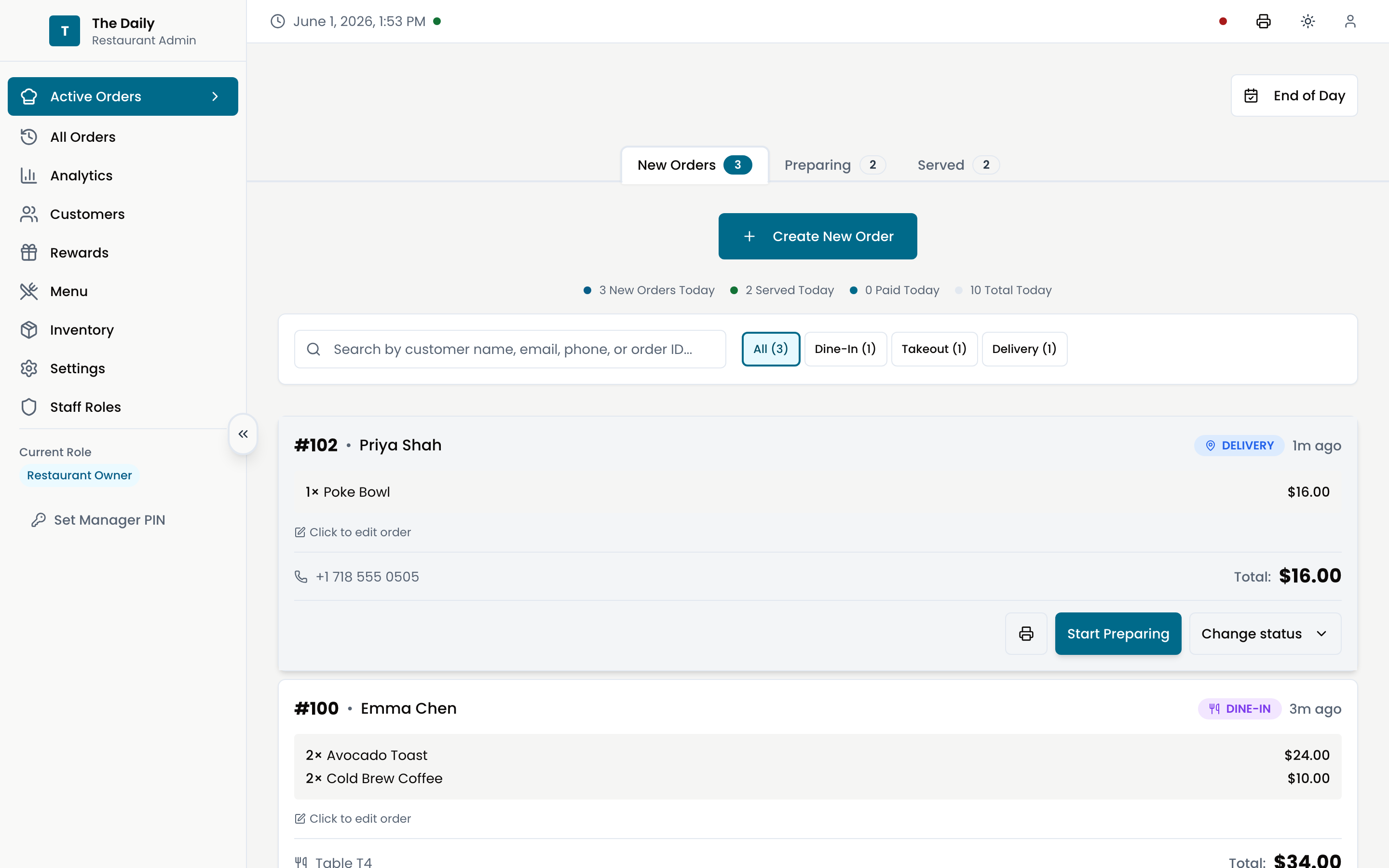
Task: Click the printer icon in the top bar
Action: (1263, 21)
